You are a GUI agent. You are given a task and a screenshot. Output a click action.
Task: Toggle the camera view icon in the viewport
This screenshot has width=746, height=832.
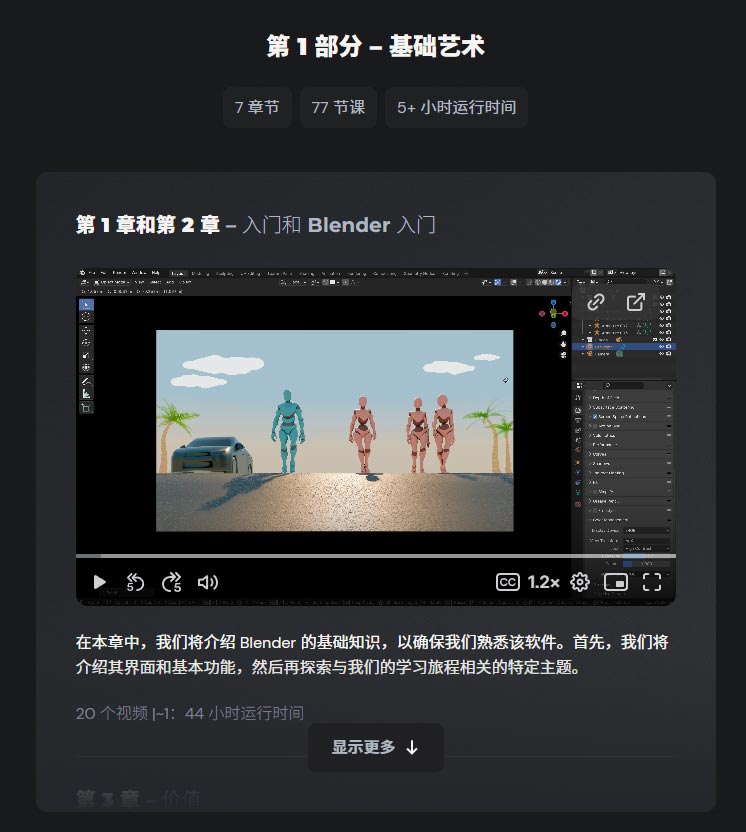click(x=563, y=354)
